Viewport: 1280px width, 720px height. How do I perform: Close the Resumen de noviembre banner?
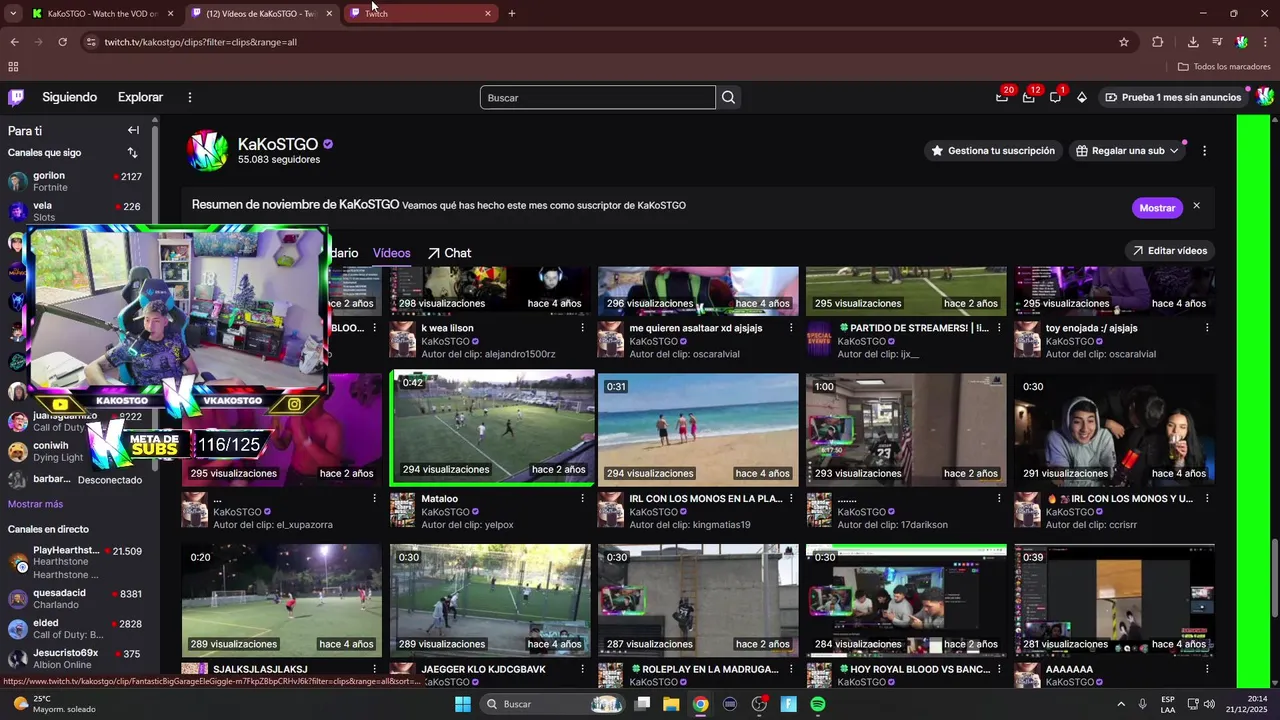pyautogui.click(x=1196, y=206)
